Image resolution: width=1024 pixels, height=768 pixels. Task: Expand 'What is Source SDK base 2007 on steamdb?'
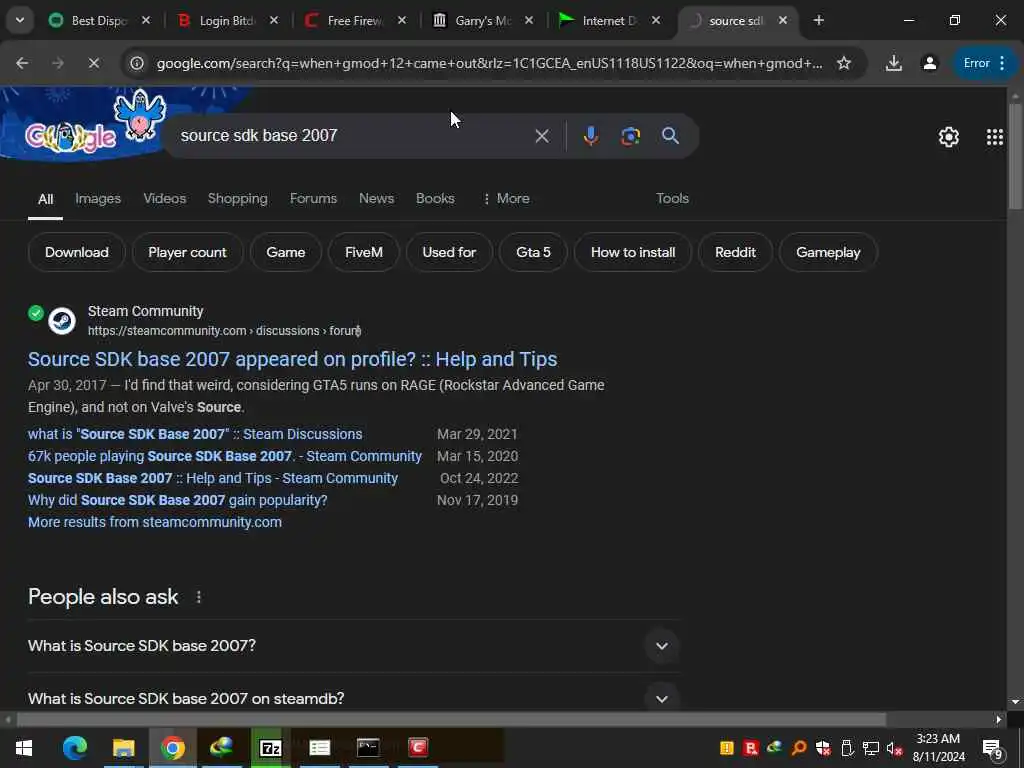(354, 699)
